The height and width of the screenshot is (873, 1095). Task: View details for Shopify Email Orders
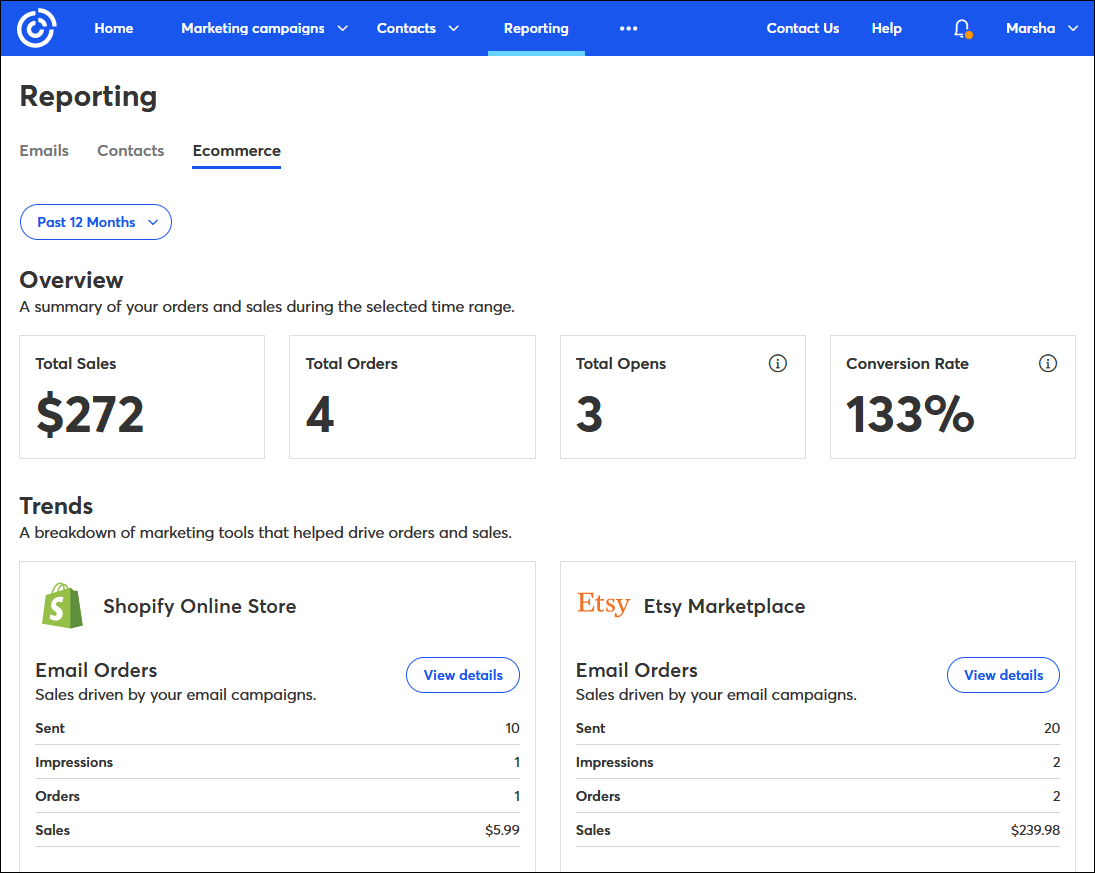pyautogui.click(x=463, y=675)
